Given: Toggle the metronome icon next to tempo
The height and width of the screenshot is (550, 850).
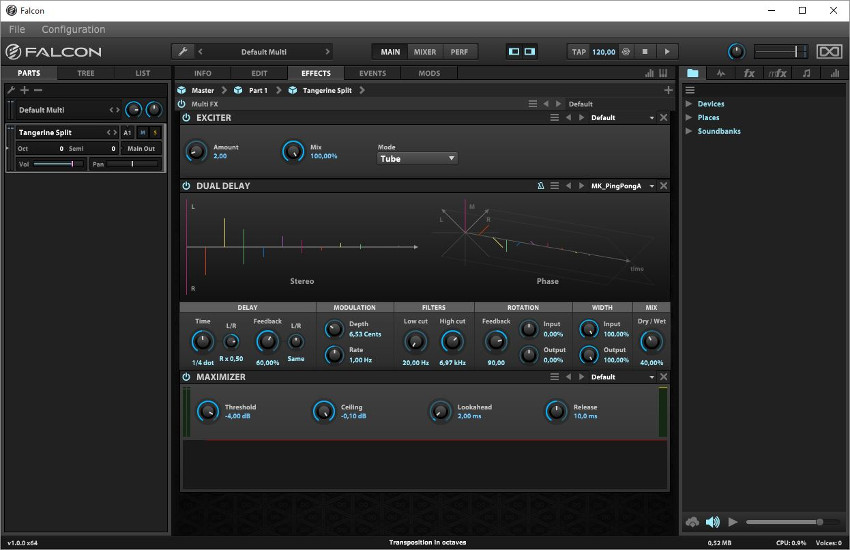Looking at the screenshot, I should (626, 51).
